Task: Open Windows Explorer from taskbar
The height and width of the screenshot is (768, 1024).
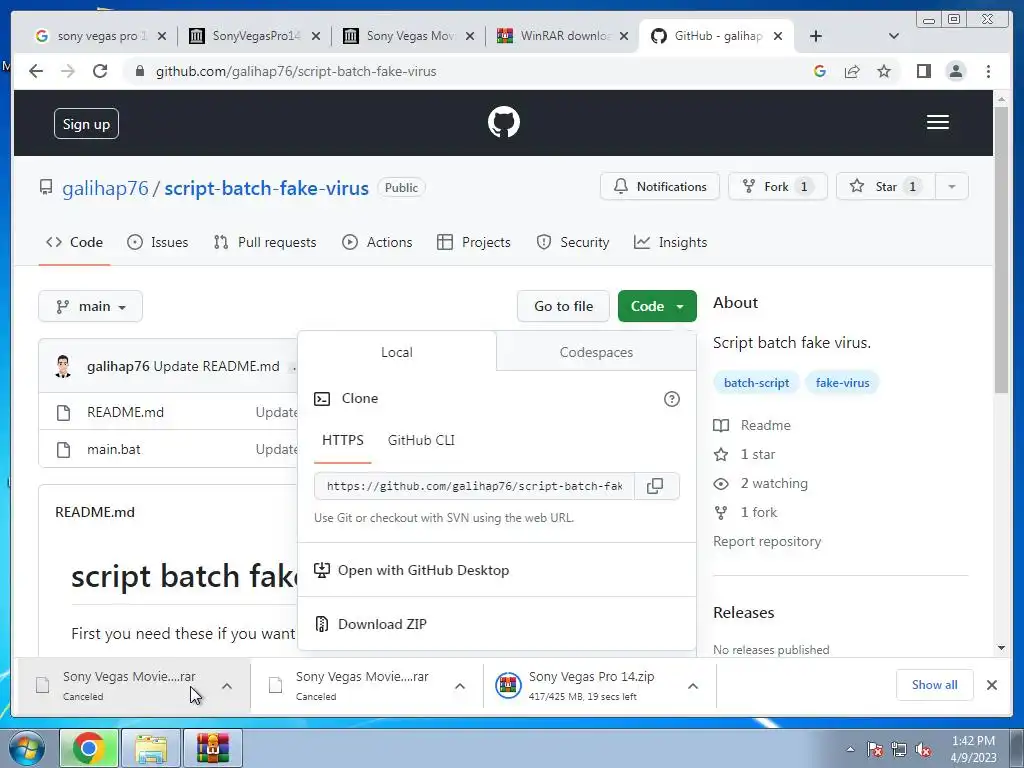Action: 150,748
